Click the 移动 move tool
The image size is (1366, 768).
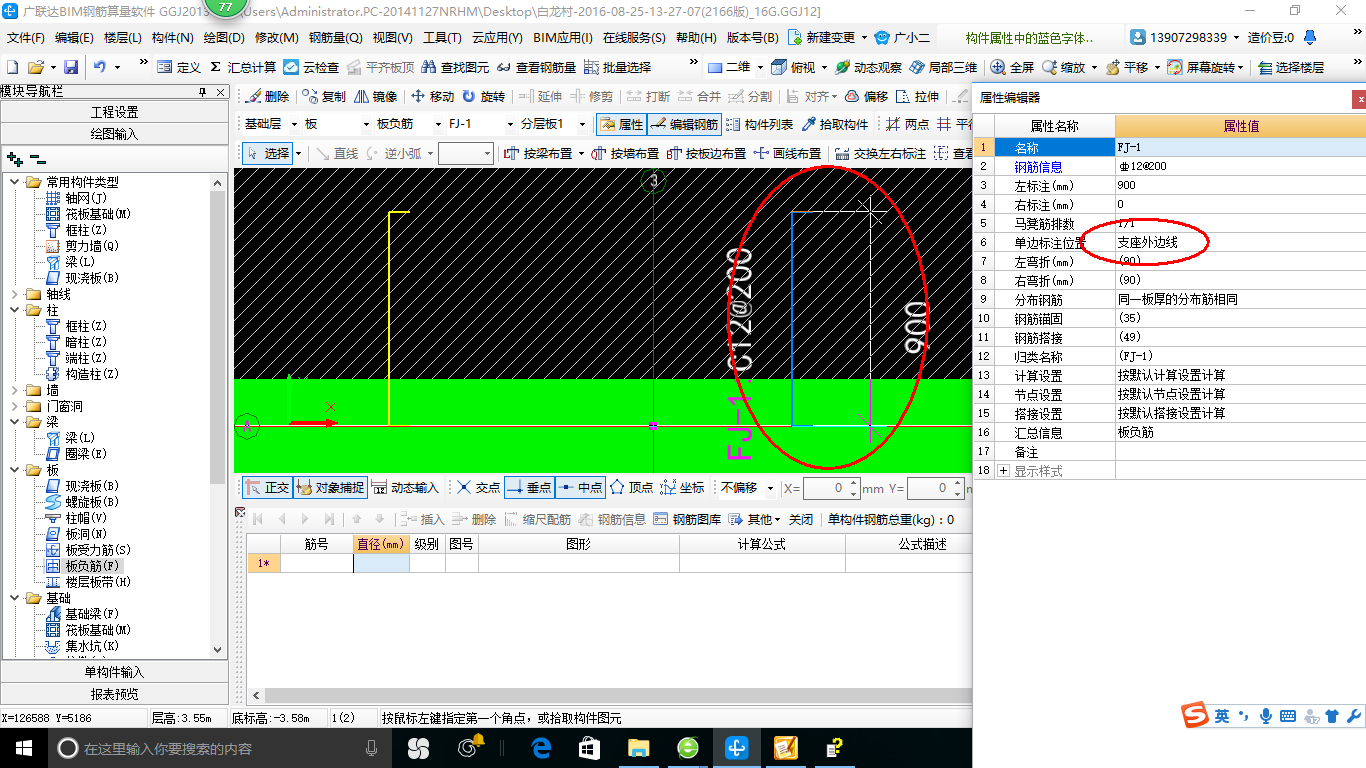click(x=432, y=96)
